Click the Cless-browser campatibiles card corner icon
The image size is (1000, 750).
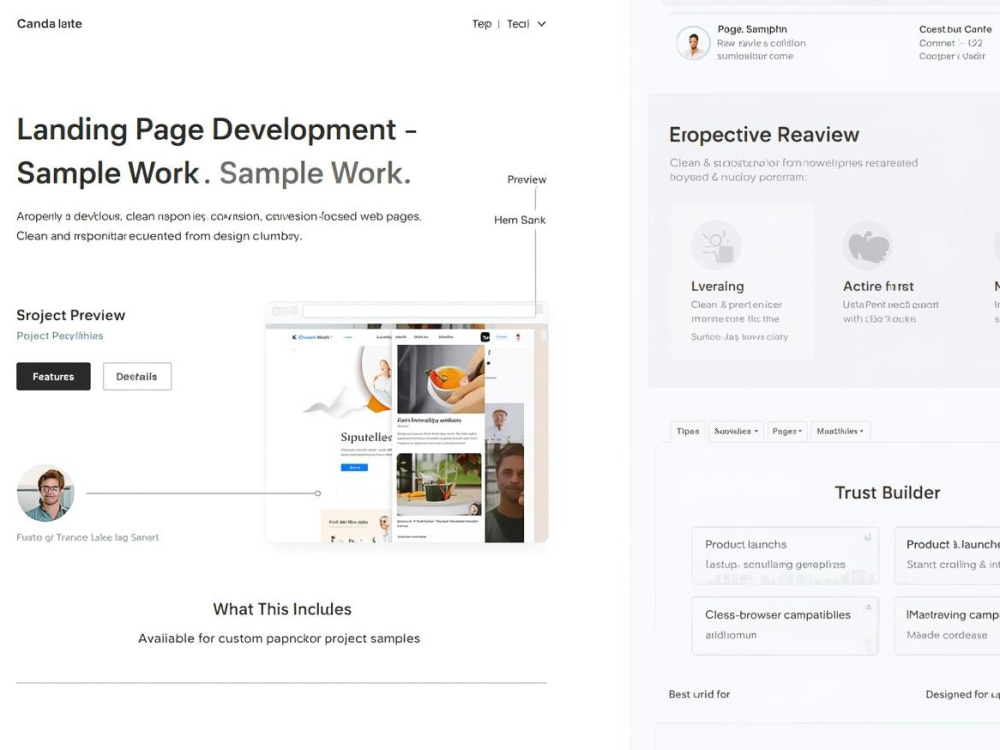coord(868,608)
